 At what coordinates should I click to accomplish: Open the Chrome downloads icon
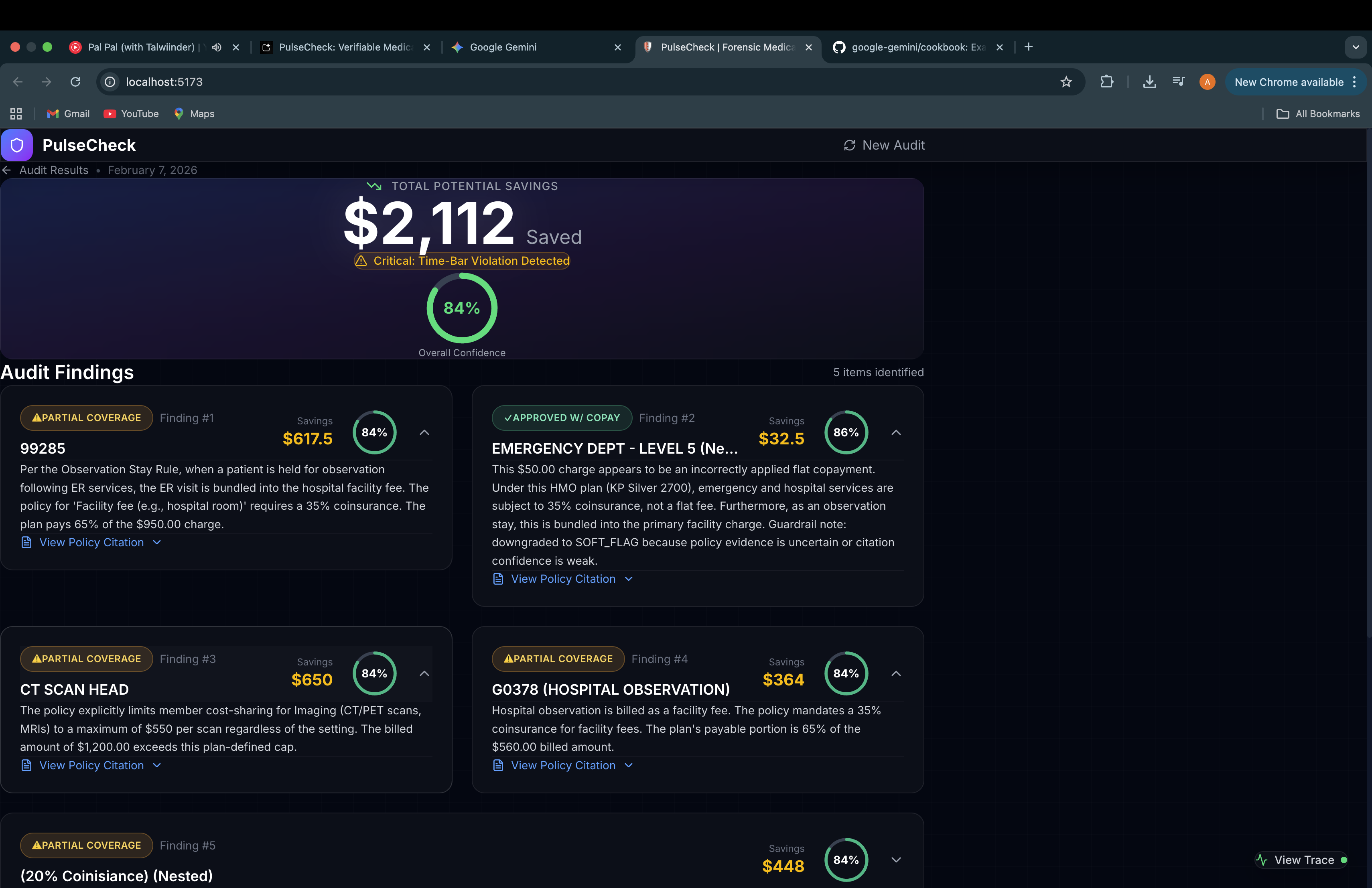click(1149, 82)
